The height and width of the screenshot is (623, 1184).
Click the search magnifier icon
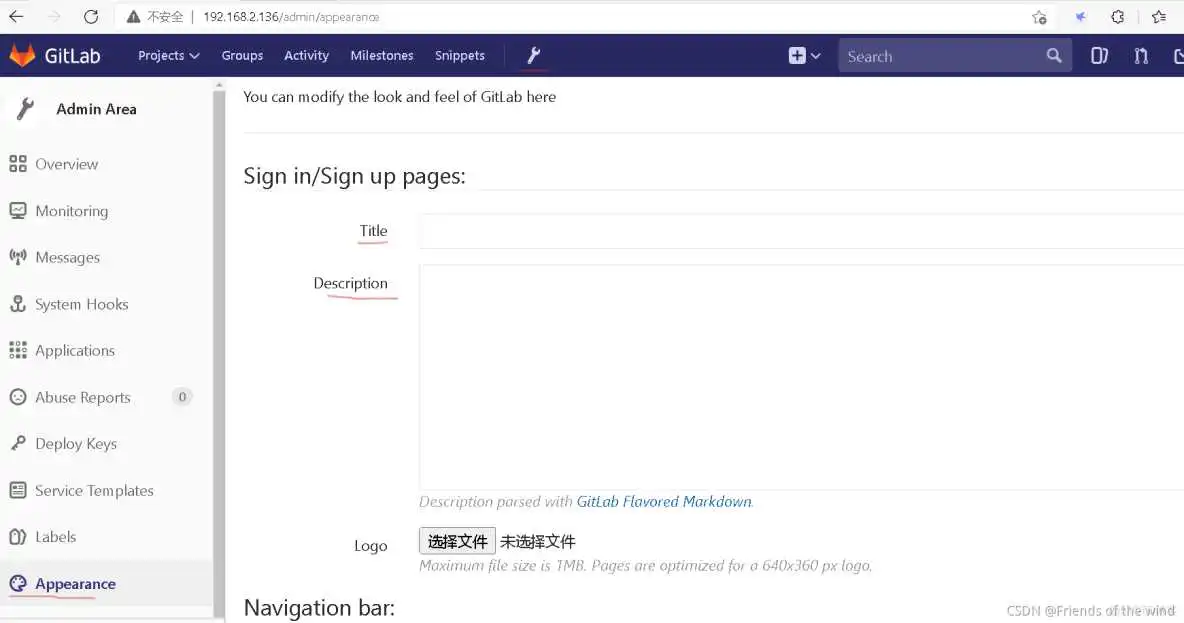coord(1054,56)
